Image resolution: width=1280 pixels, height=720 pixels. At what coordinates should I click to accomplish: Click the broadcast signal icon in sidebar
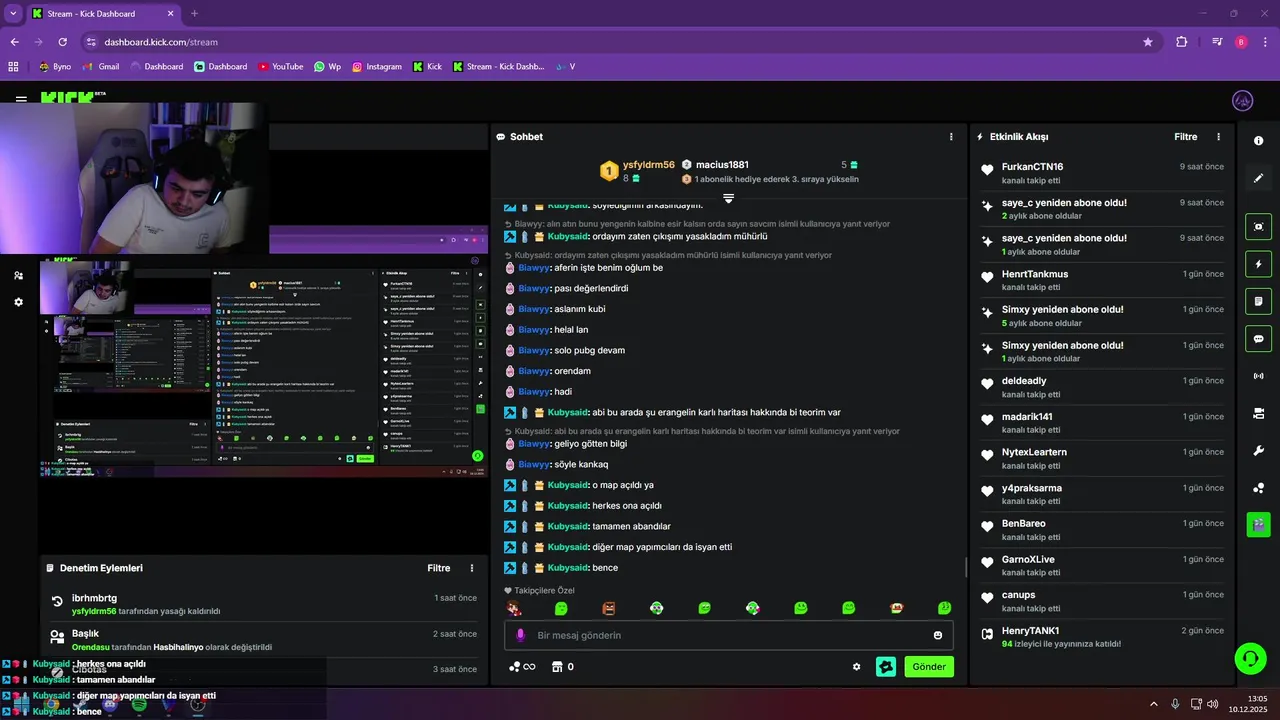click(1258, 376)
